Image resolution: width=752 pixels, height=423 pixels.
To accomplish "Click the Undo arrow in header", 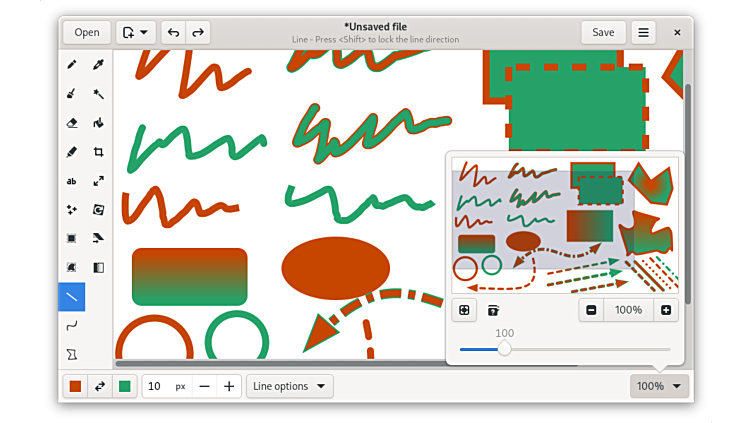I will click(174, 32).
